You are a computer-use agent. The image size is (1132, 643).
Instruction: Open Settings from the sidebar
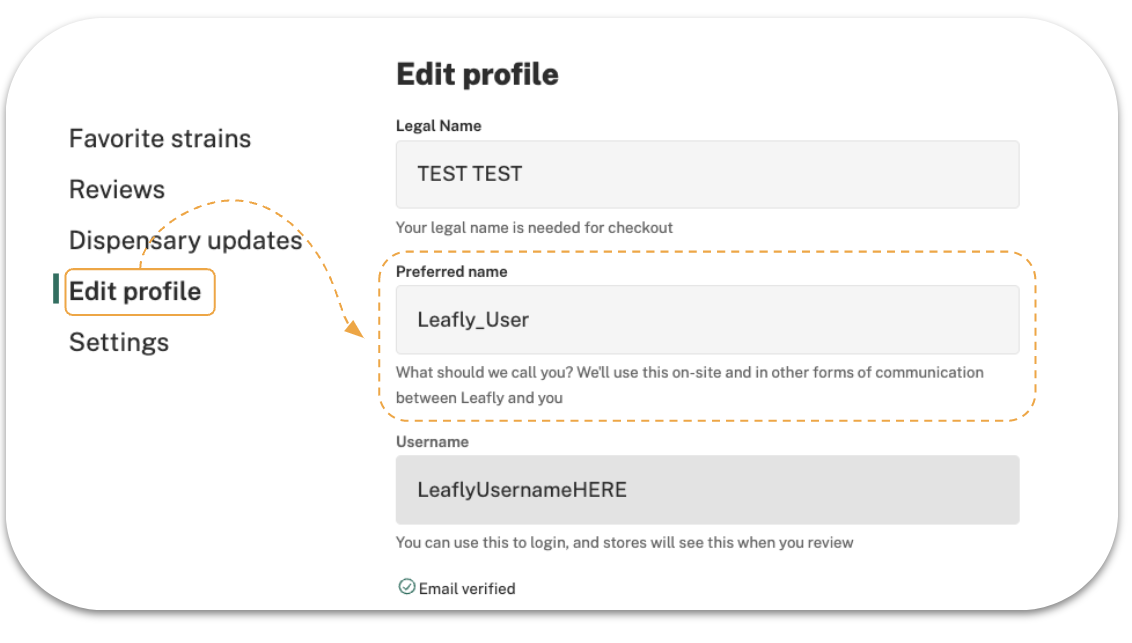tap(119, 343)
